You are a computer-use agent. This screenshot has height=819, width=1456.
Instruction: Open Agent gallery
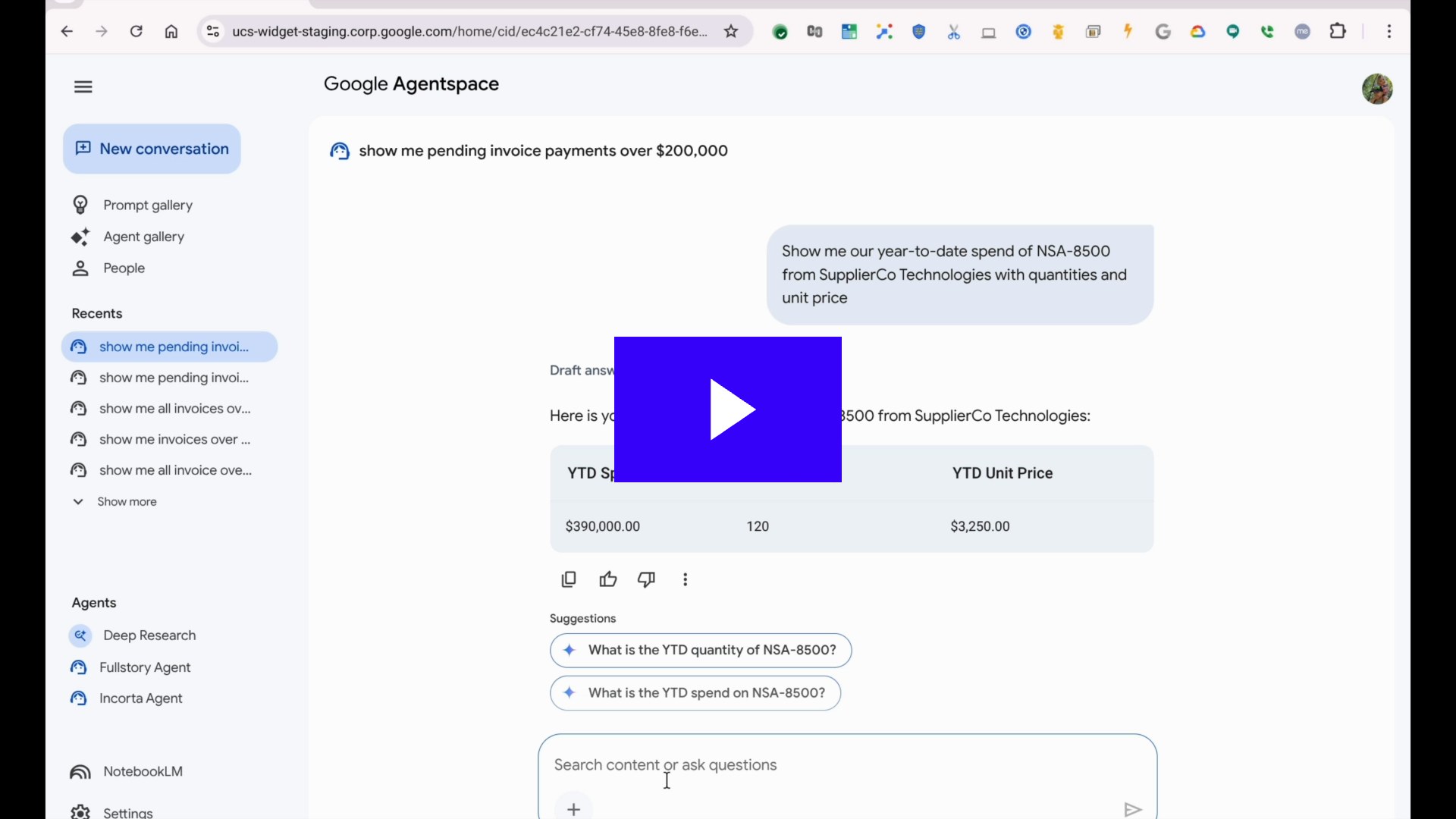tap(128, 237)
